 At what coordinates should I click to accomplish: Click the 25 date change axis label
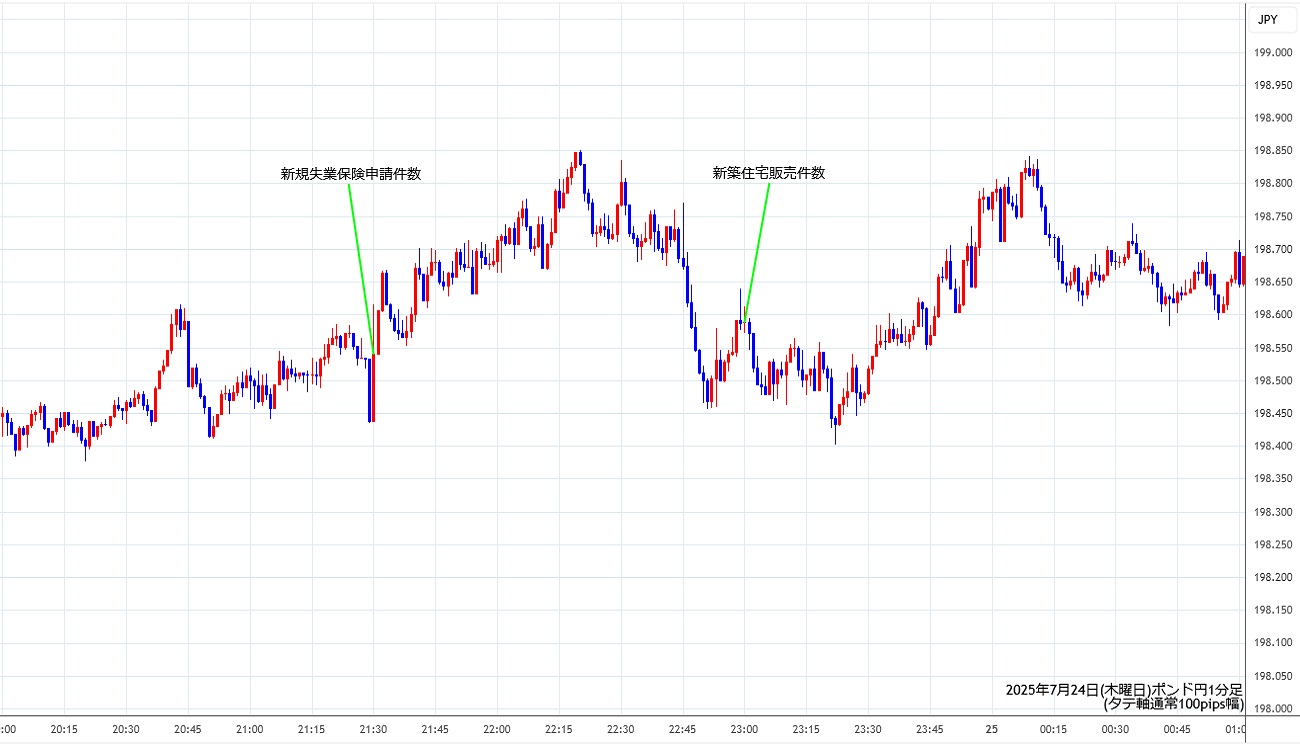[991, 730]
